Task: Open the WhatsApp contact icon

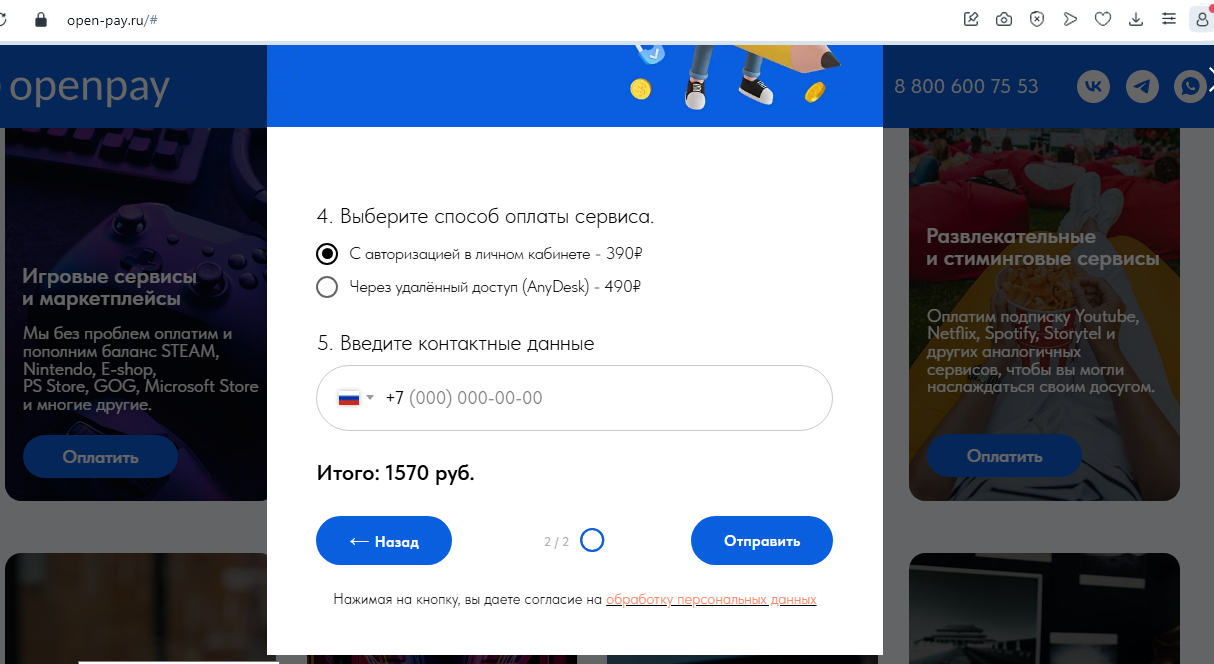Action: click(x=1190, y=86)
